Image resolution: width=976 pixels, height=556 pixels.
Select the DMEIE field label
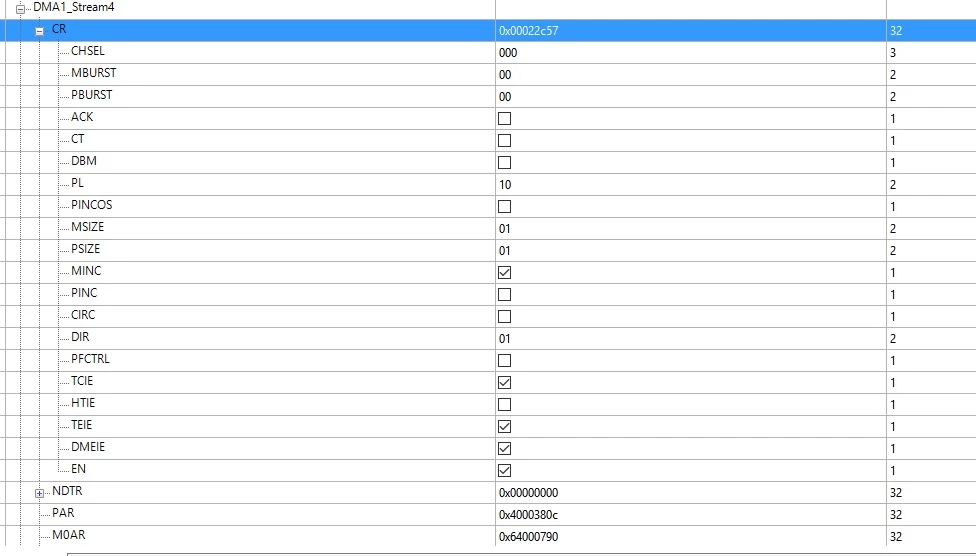click(88, 447)
